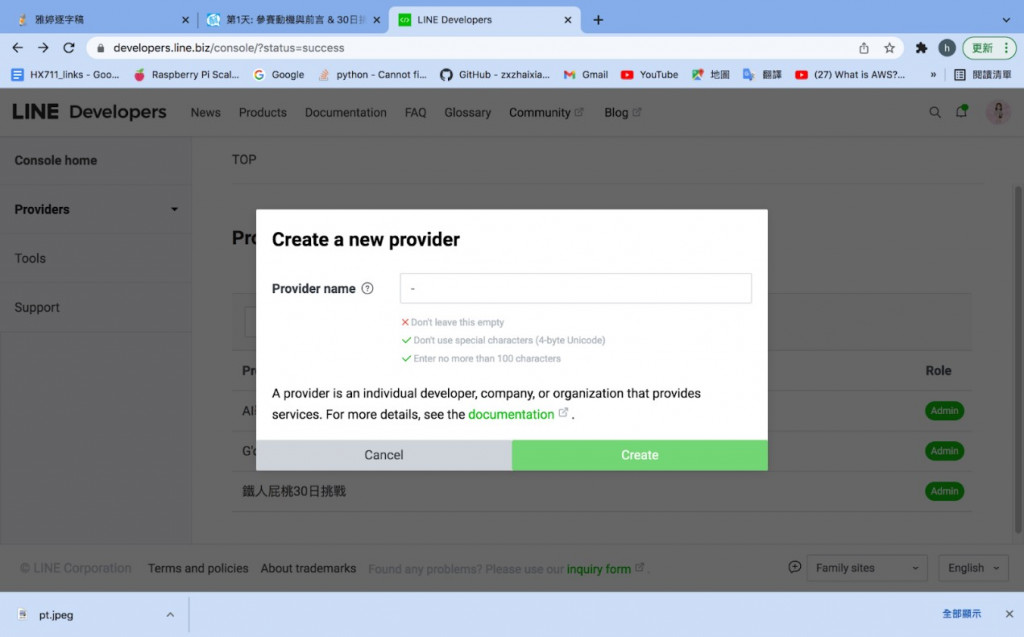Screen dimensions: 1024x637
Task: Bookmark this page with the star icon
Action: [x=889, y=48]
